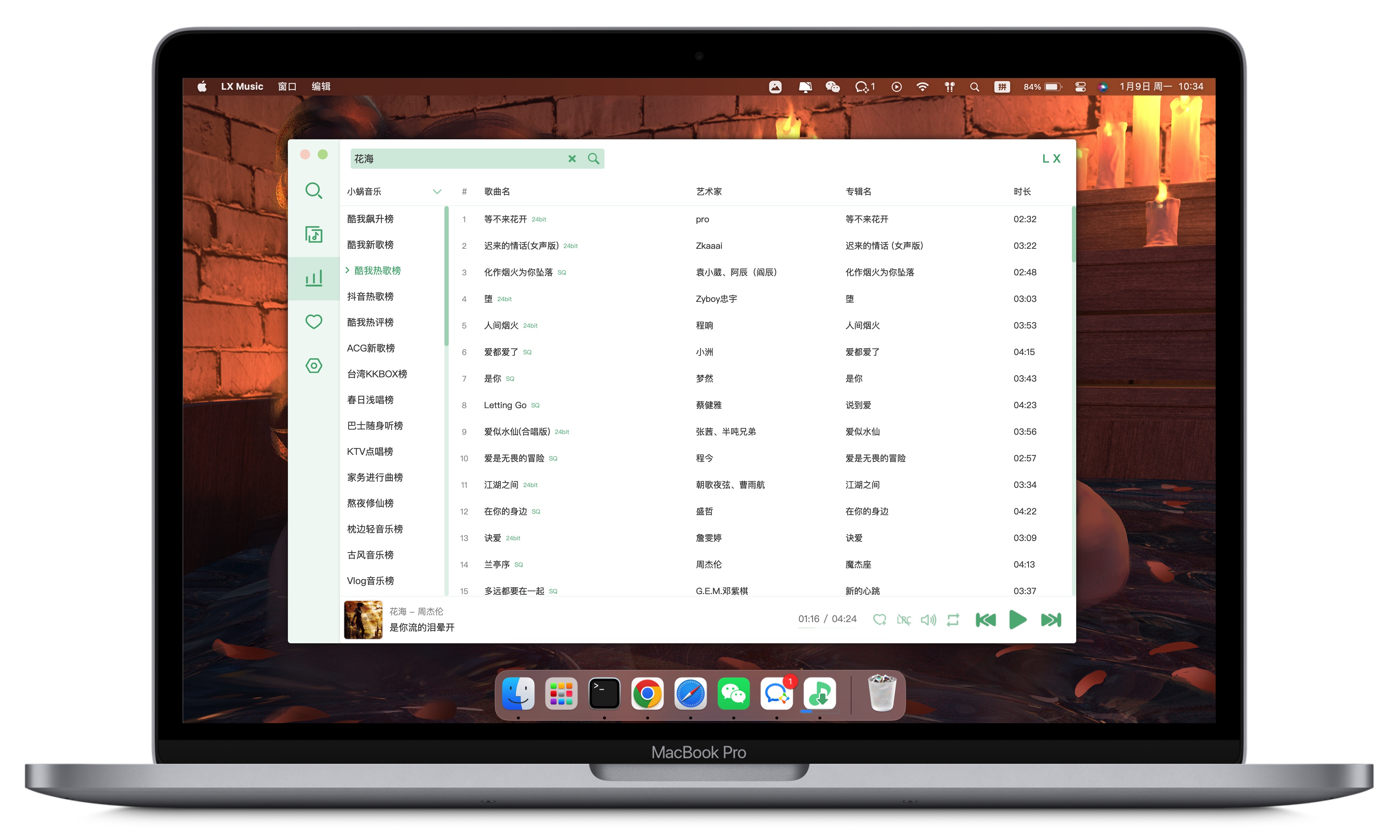Click the album cover thumbnail in player bar

363,620
